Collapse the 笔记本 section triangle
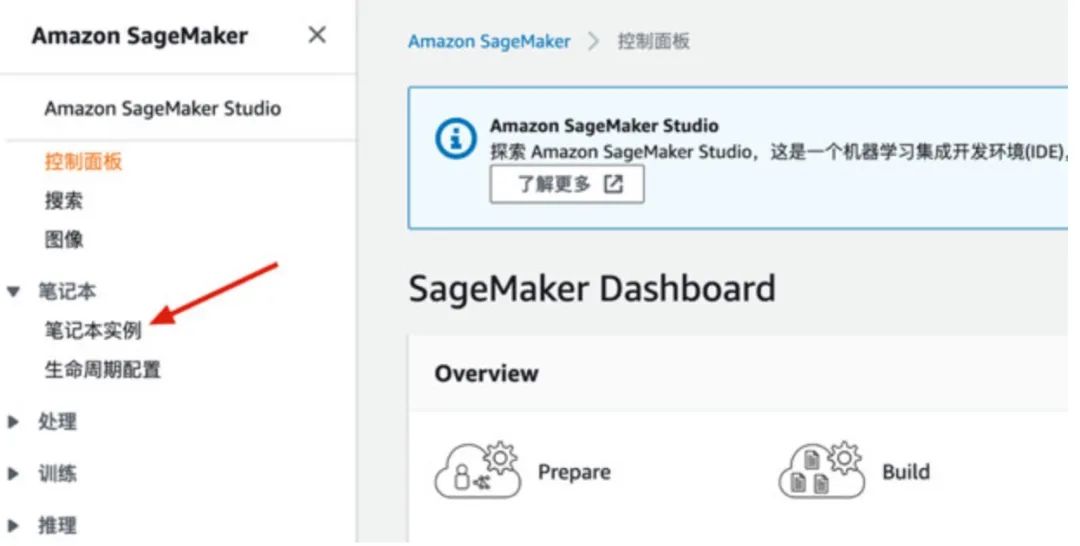Screen dimensions: 1080x546 (x=14, y=292)
